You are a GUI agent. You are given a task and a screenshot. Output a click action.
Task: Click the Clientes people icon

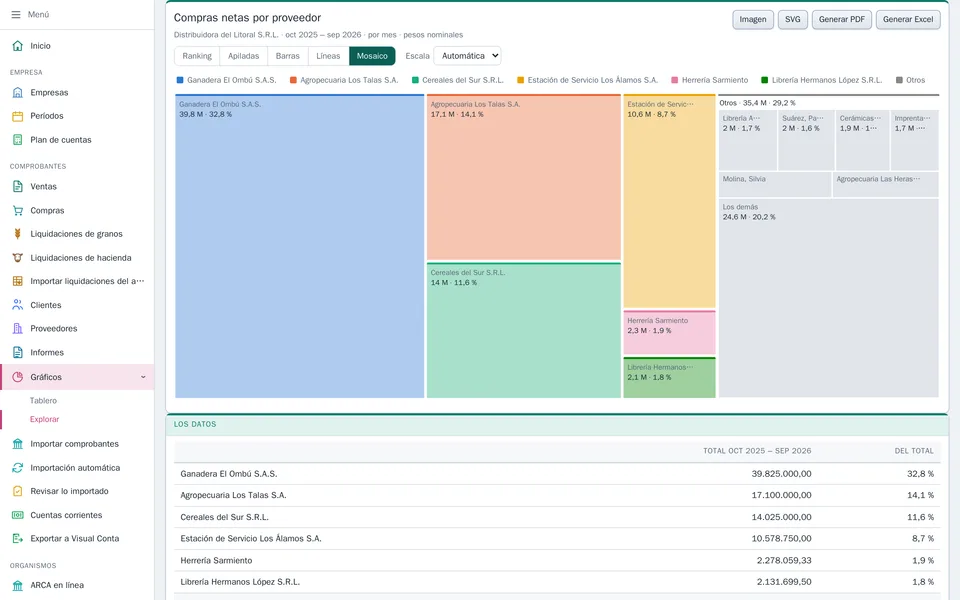click(x=18, y=305)
